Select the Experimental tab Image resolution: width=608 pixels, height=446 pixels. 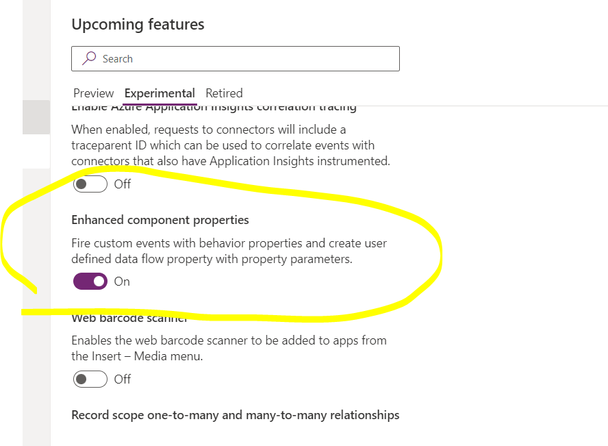tap(159, 93)
